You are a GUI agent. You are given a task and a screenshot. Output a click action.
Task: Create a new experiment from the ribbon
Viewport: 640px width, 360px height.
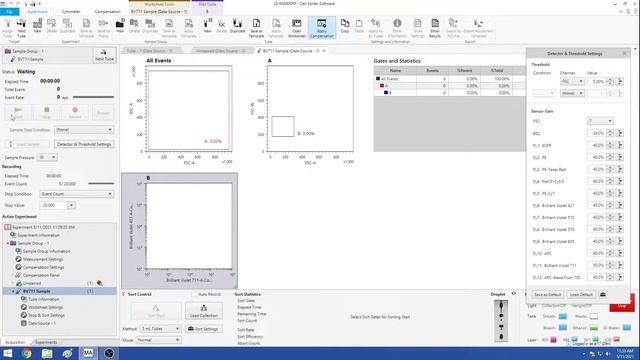[x=37, y=27]
